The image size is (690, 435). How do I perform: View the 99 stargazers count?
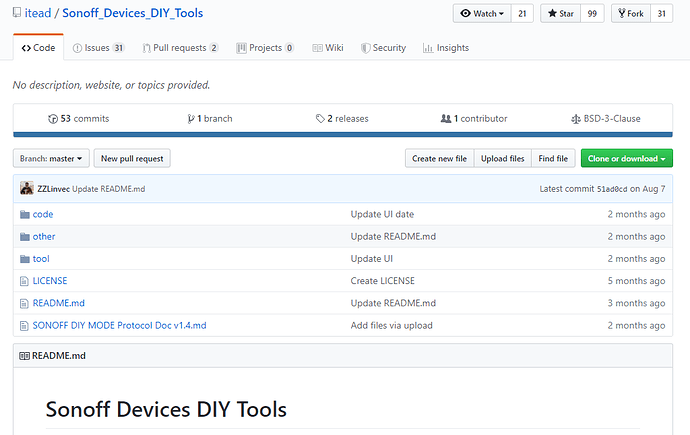click(592, 14)
